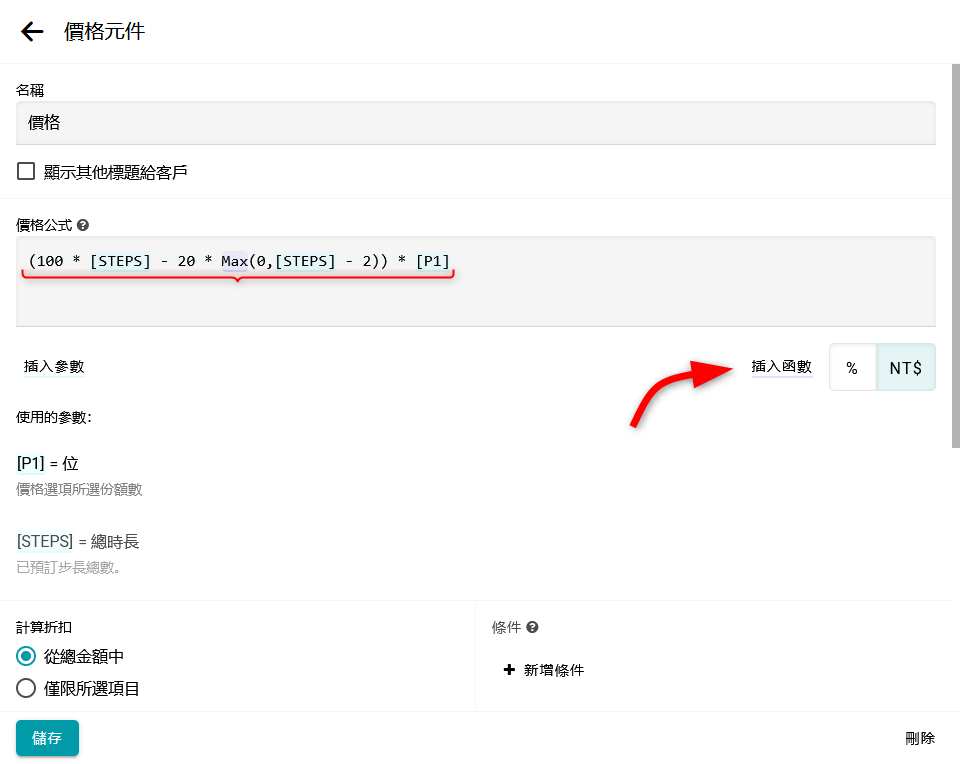Select 從總金額中 radio option
960x764 pixels.
[x=26, y=656]
